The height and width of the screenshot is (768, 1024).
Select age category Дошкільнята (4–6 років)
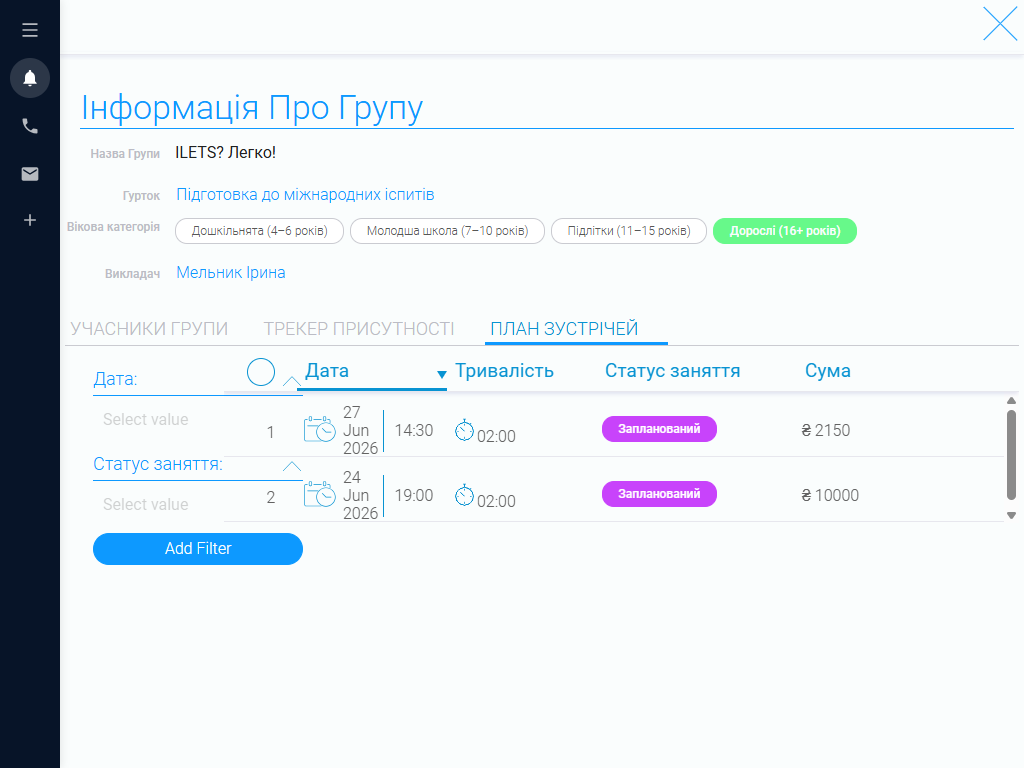pos(259,231)
